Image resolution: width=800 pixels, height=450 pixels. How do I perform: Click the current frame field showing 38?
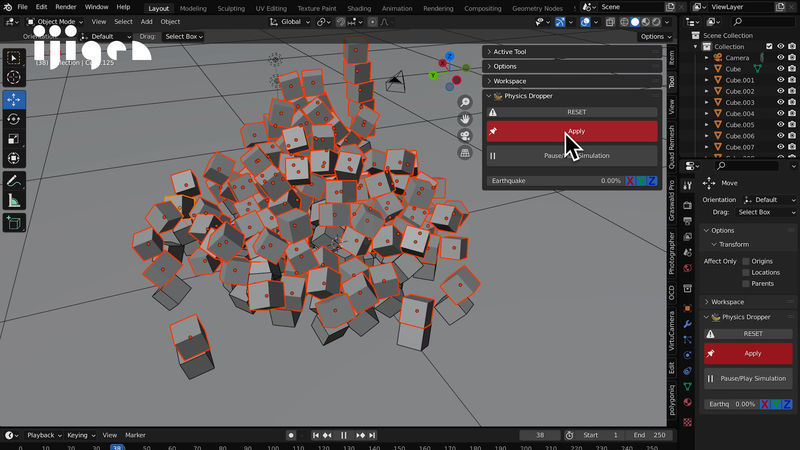point(540,435)
